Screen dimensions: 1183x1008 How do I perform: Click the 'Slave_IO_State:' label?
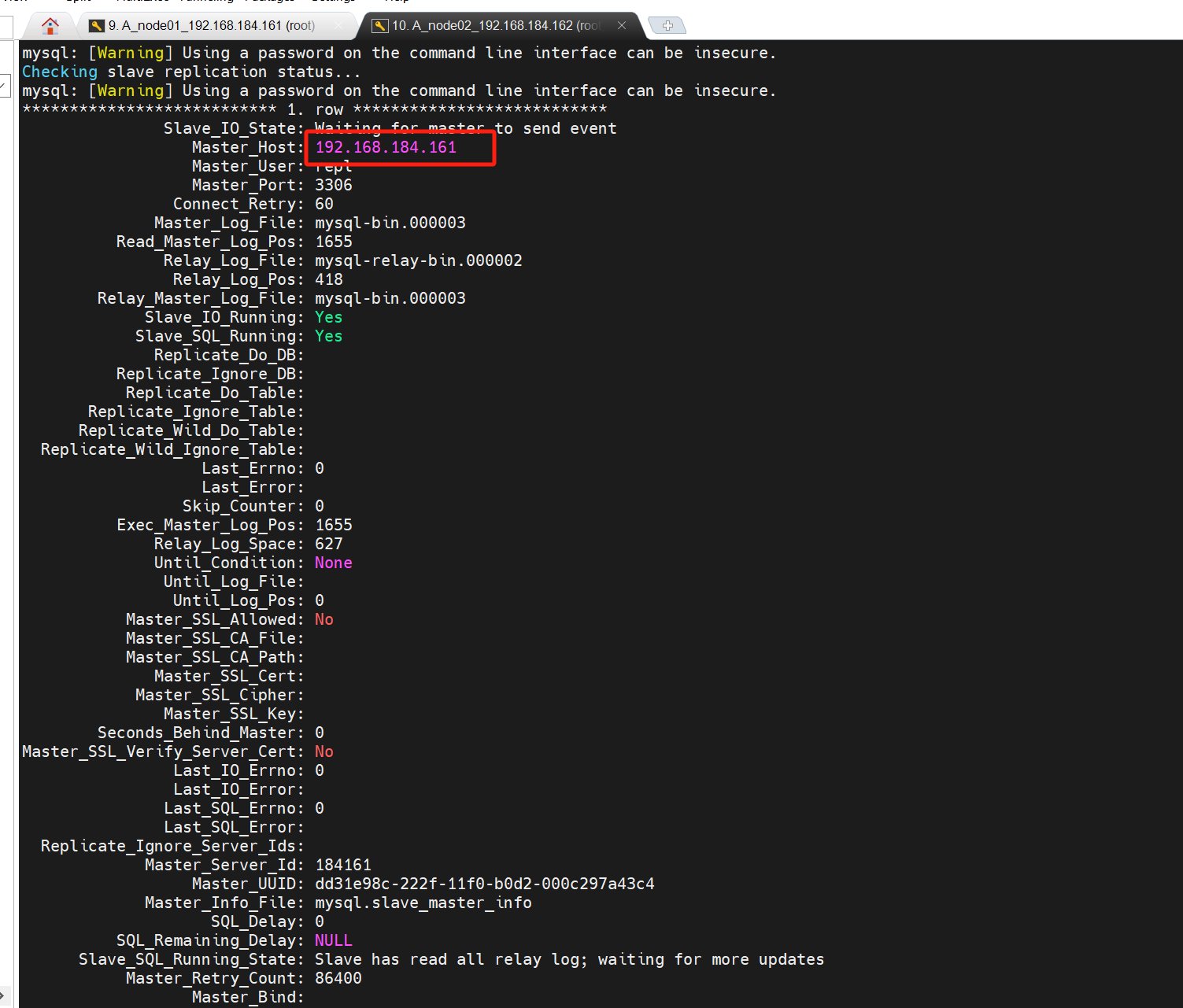point(234,128)
